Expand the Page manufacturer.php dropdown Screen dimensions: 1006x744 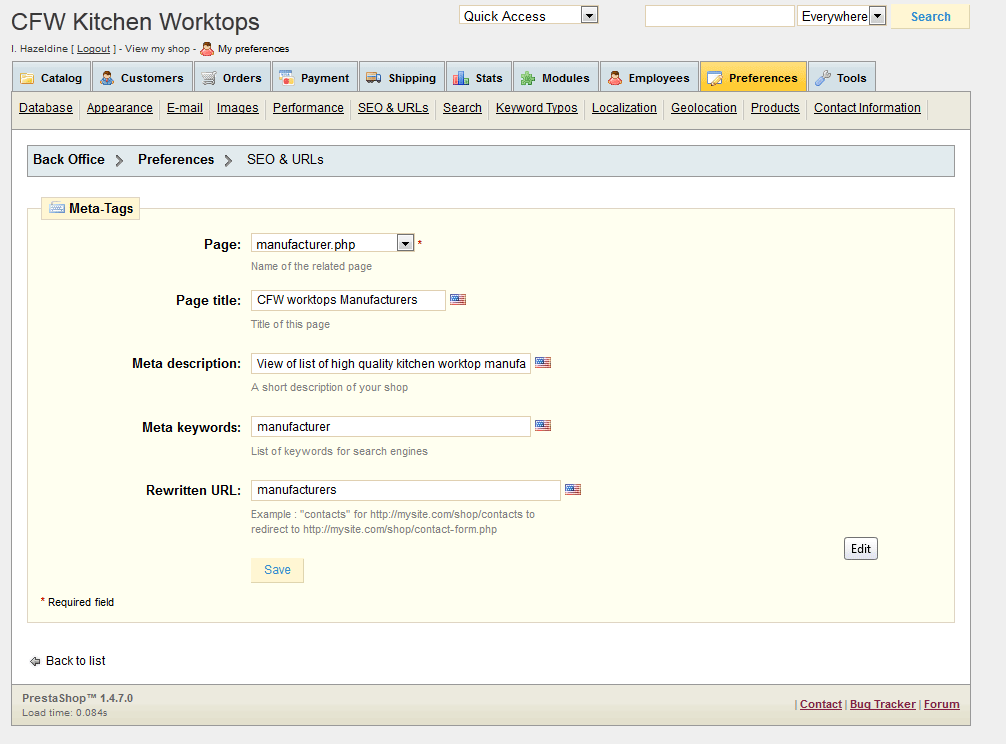(405, 243)
